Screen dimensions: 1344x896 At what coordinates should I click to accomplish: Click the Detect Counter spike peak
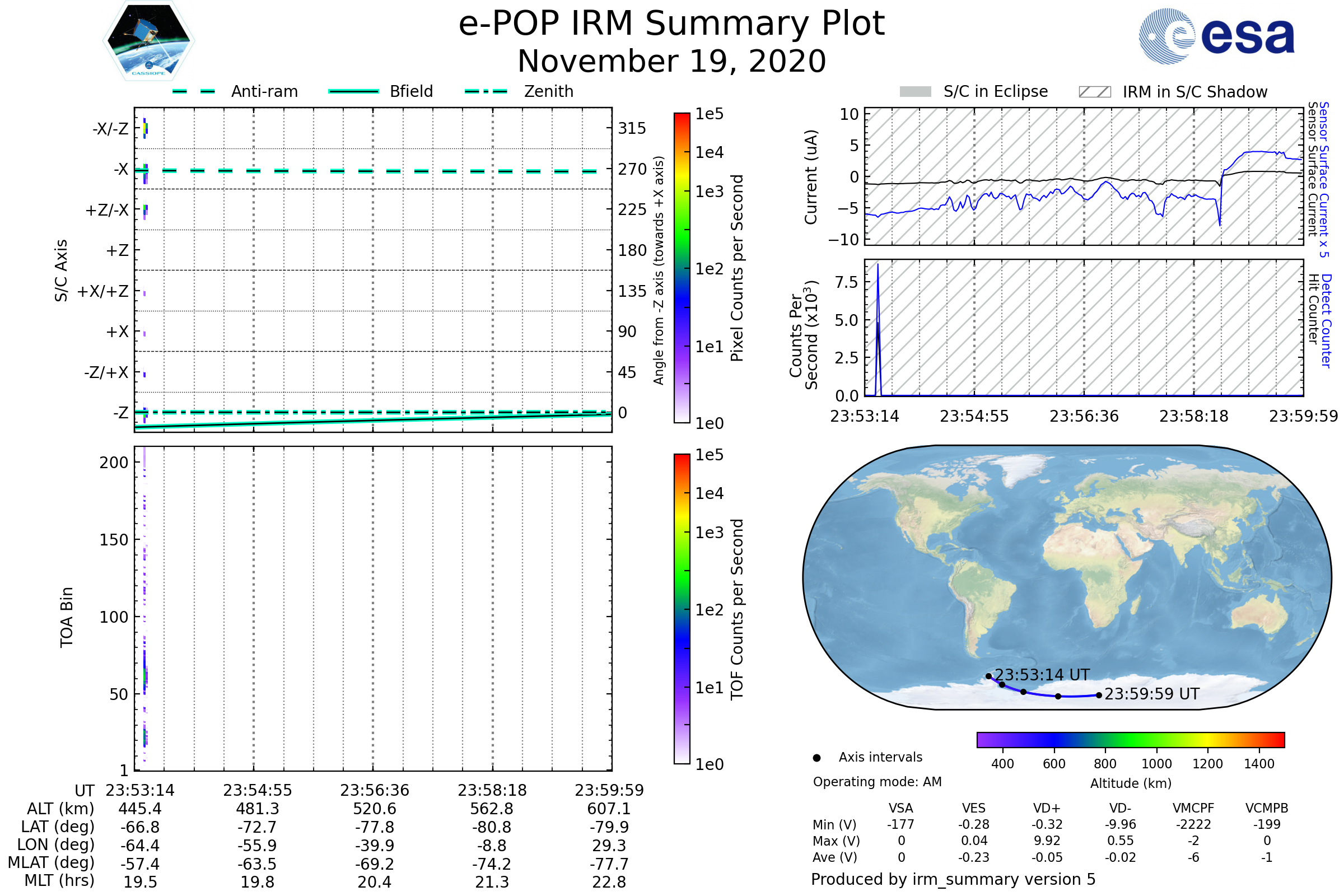click(878, 264)
